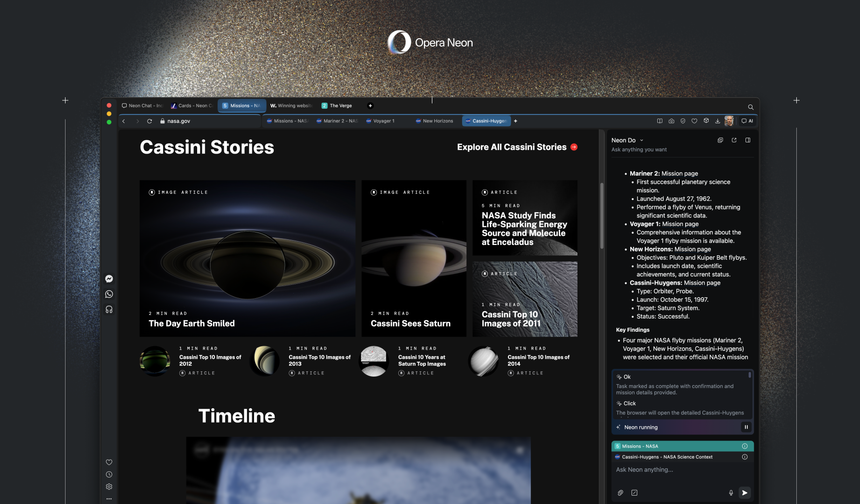Screen dimensions: 860x504
Task: Reload the nasa.gov page
Action: 149,121
